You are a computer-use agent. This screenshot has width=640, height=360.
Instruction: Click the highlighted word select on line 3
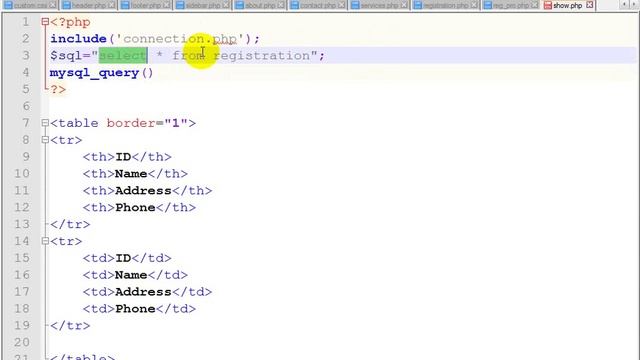[123, 56]
